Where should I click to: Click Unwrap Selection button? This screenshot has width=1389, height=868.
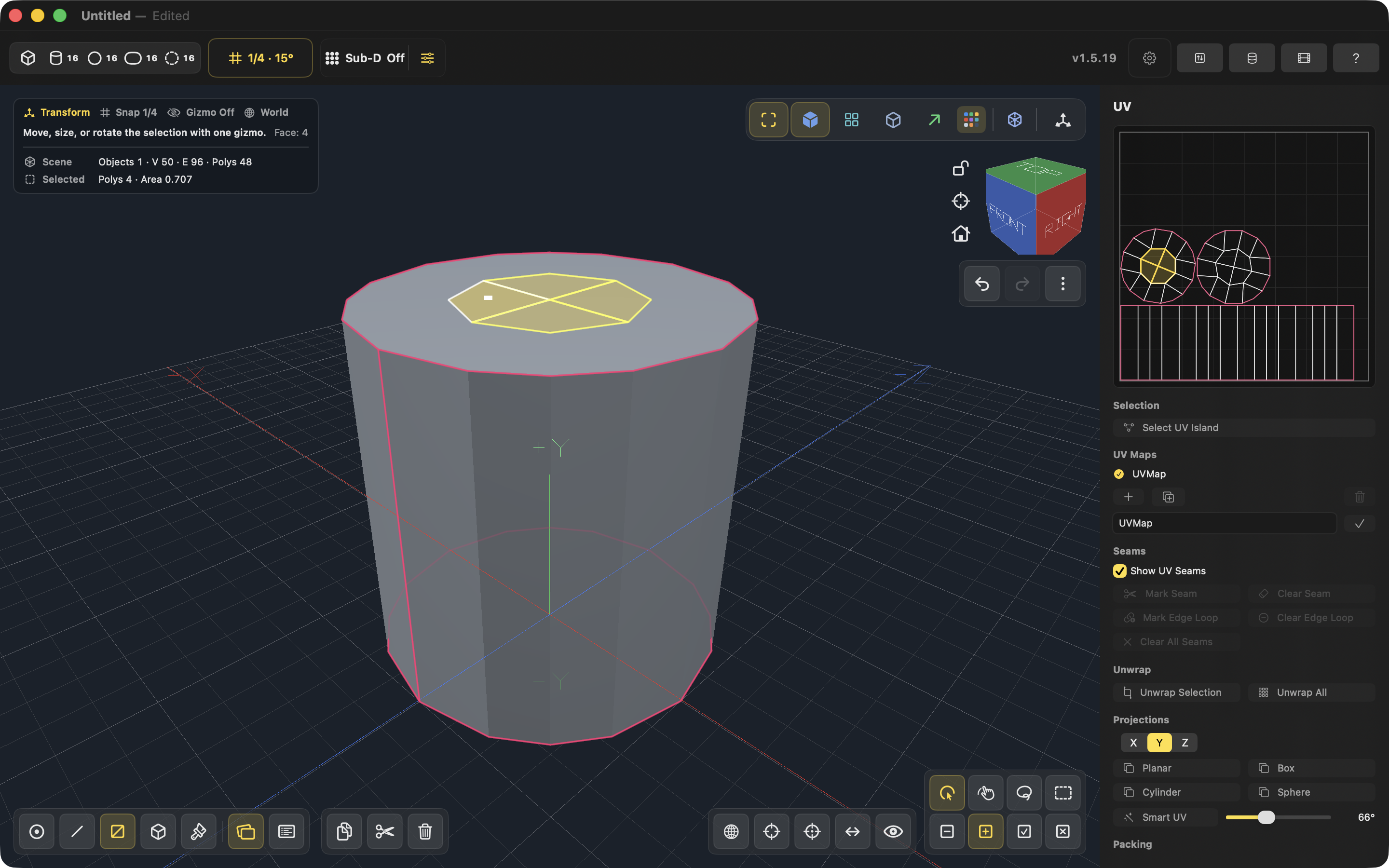[x=1177, y=692]
